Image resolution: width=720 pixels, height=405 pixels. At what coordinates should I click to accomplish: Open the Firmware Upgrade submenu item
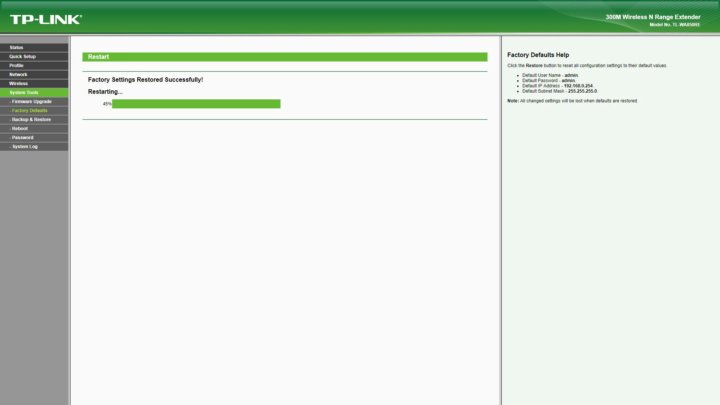tap(31, 101)
